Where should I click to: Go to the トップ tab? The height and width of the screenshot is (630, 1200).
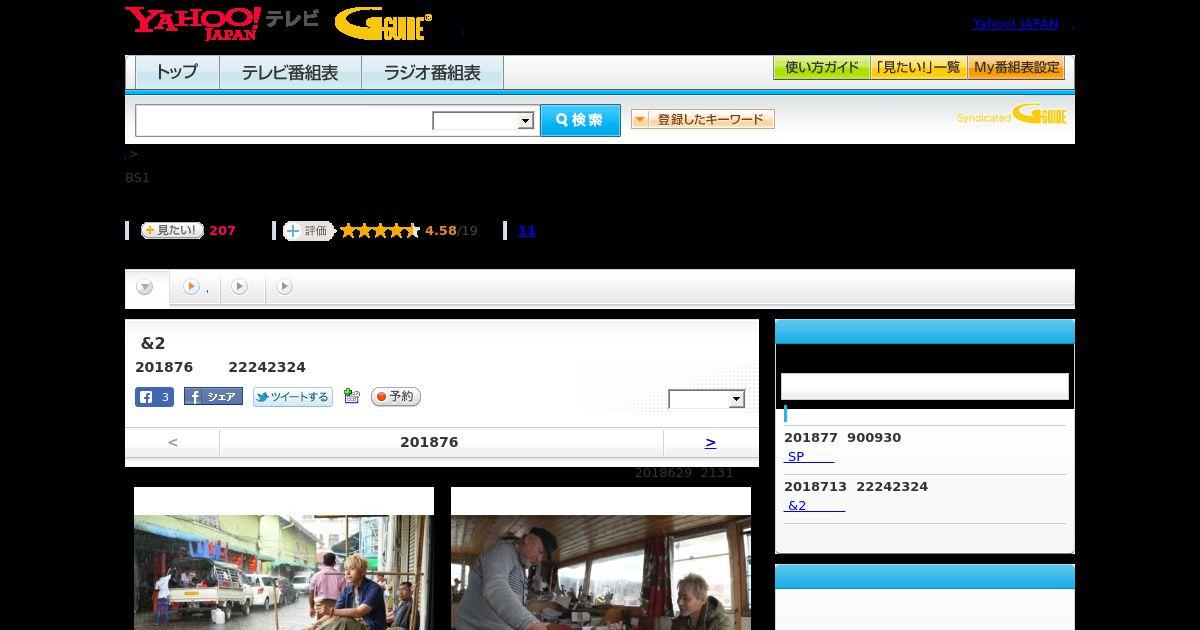click(x=177, y=72)
